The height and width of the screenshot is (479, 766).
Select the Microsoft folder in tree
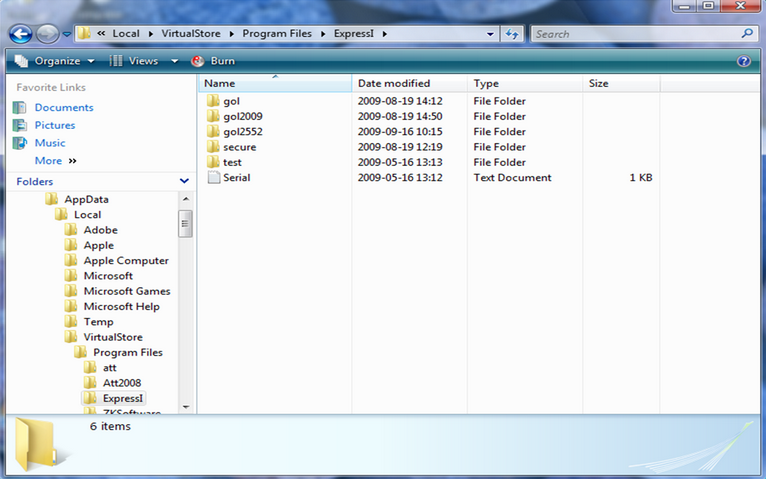108,276
